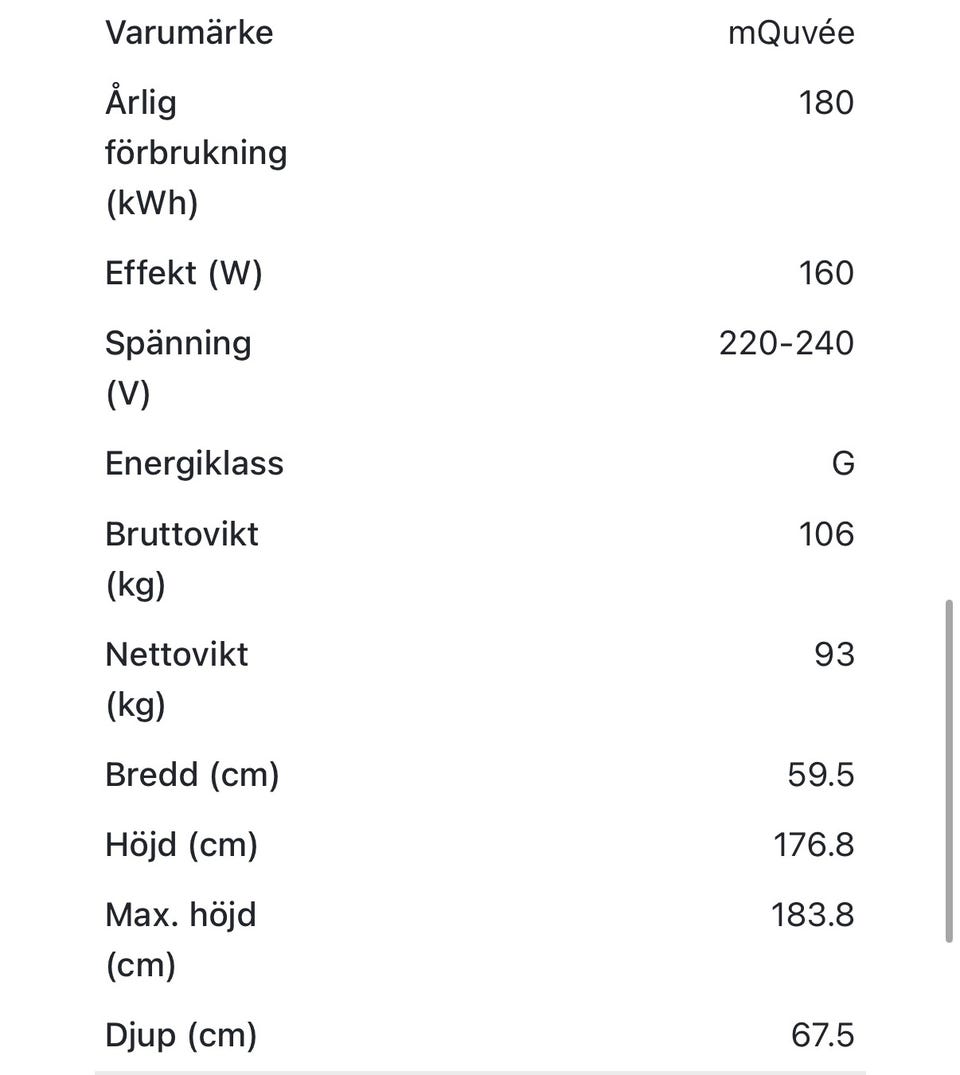The height and width of the screenshot is (1075, 960).
Task: Select the mQuvée brand value
Action: (790, 32)
